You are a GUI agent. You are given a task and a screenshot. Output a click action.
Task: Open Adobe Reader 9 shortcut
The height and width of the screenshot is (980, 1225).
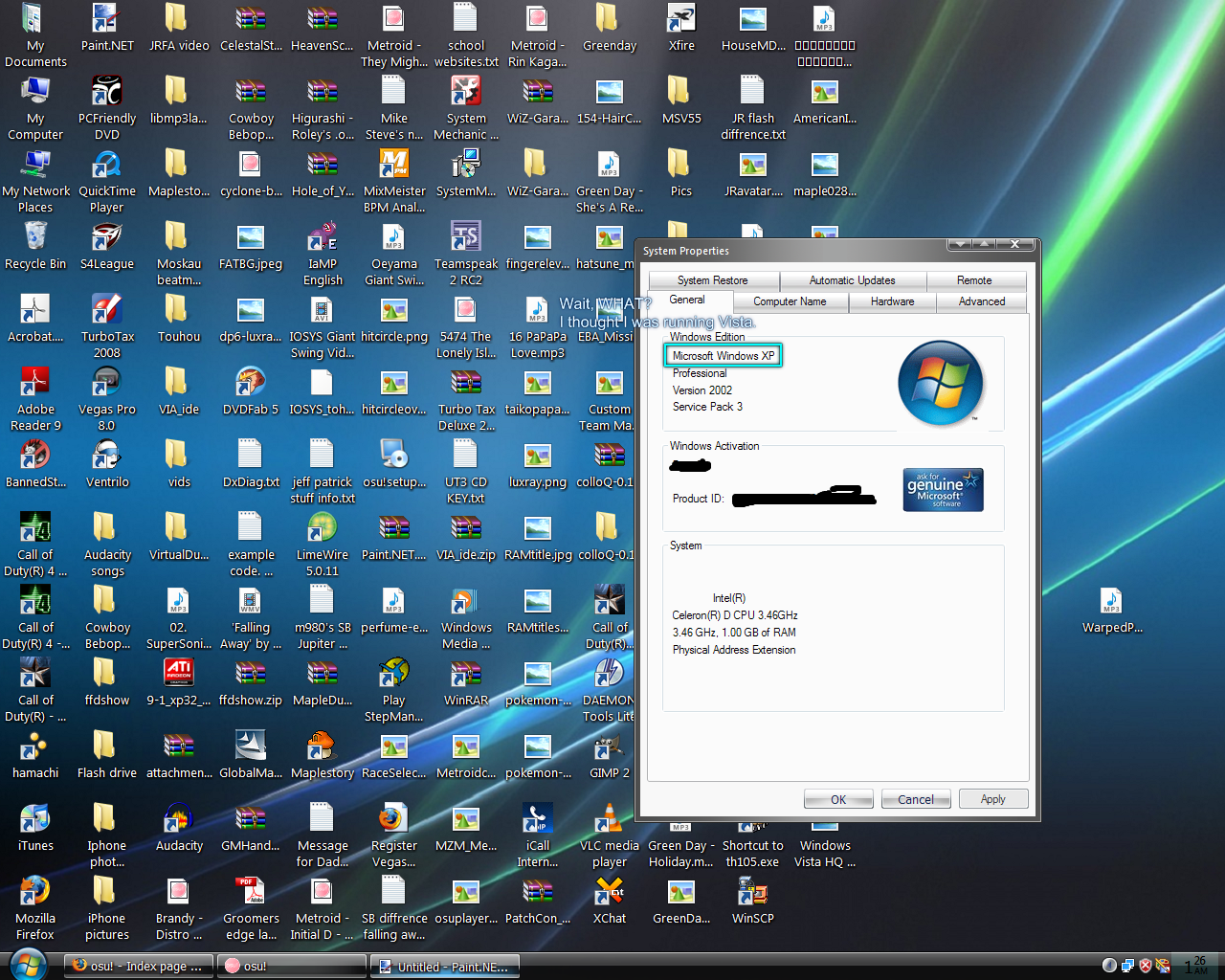35,399
